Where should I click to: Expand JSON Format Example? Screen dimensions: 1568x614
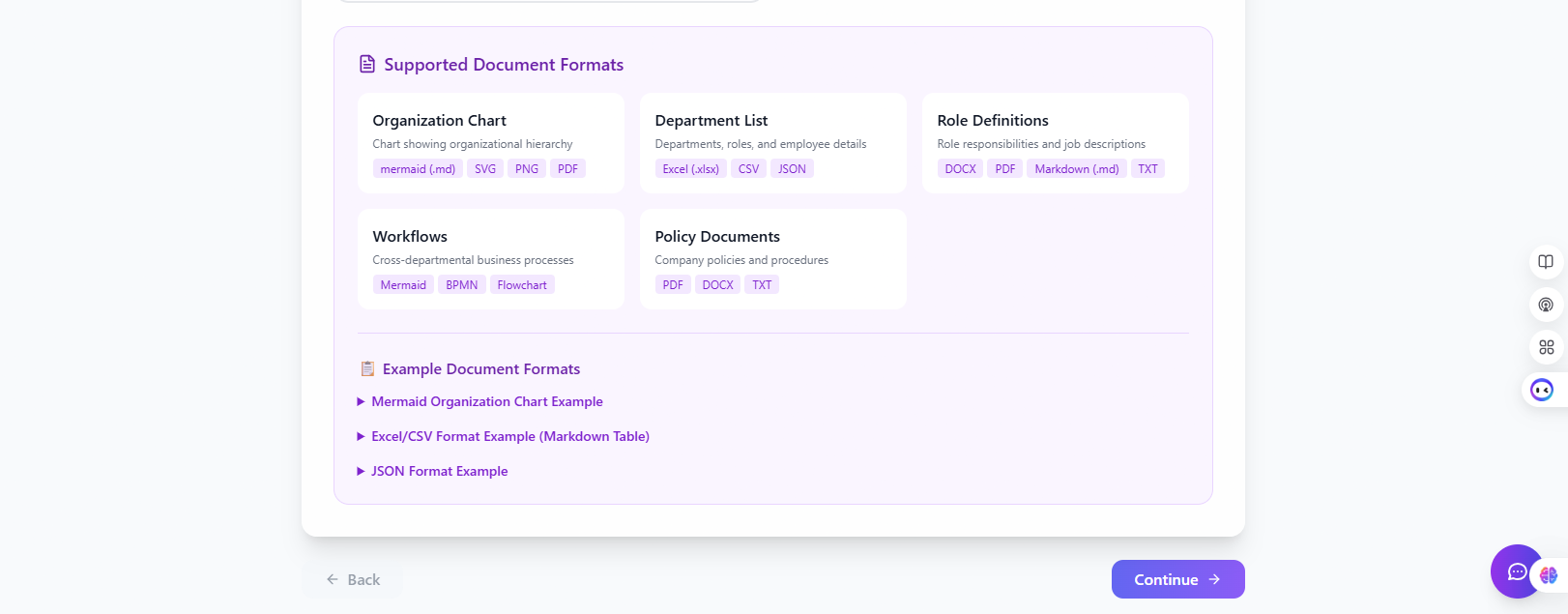click(433, 471)
